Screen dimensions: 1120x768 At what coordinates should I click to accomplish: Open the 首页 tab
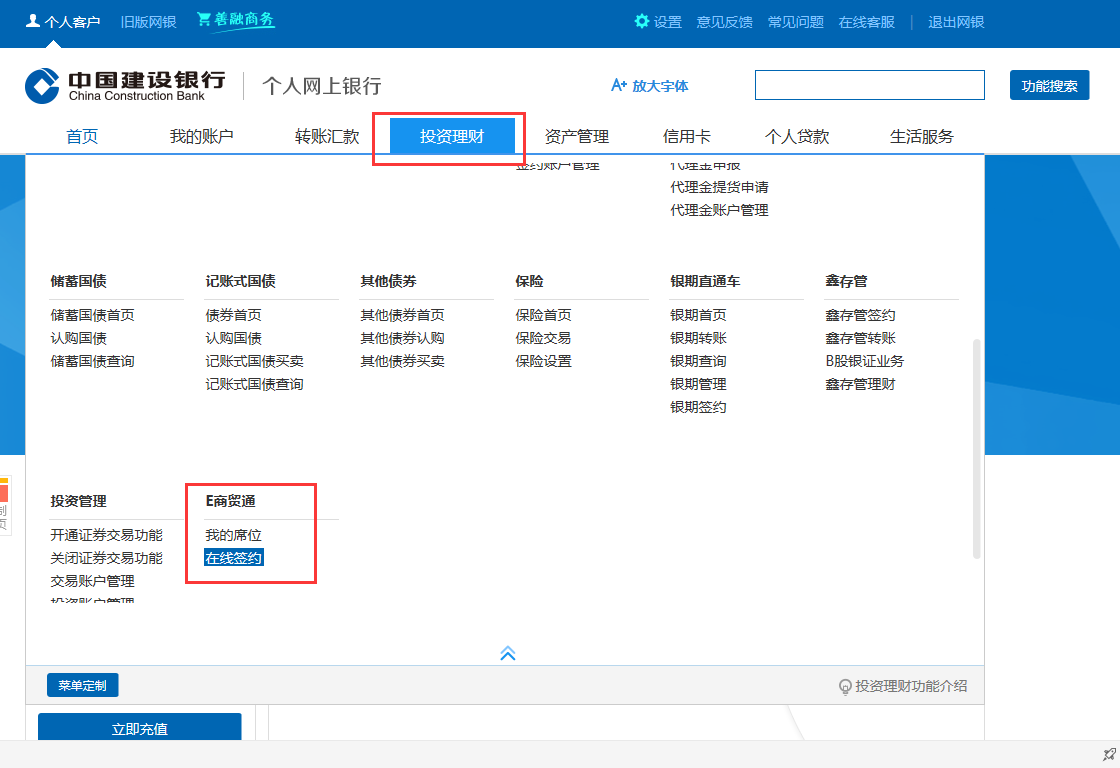coord(82,136)
